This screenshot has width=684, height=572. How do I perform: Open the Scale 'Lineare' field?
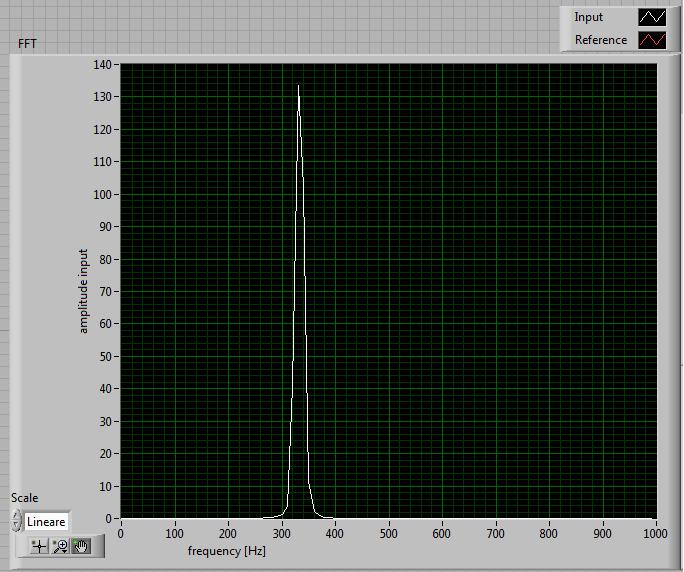tap(46, 521)
